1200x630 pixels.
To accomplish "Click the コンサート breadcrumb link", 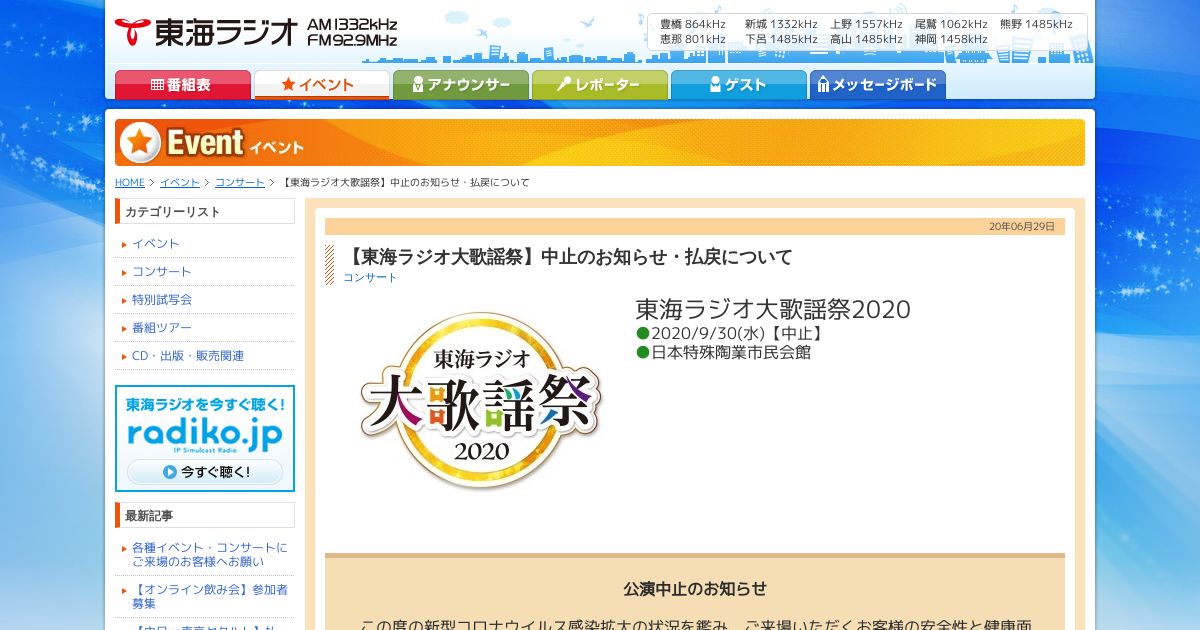I will (x=240, y=183).
